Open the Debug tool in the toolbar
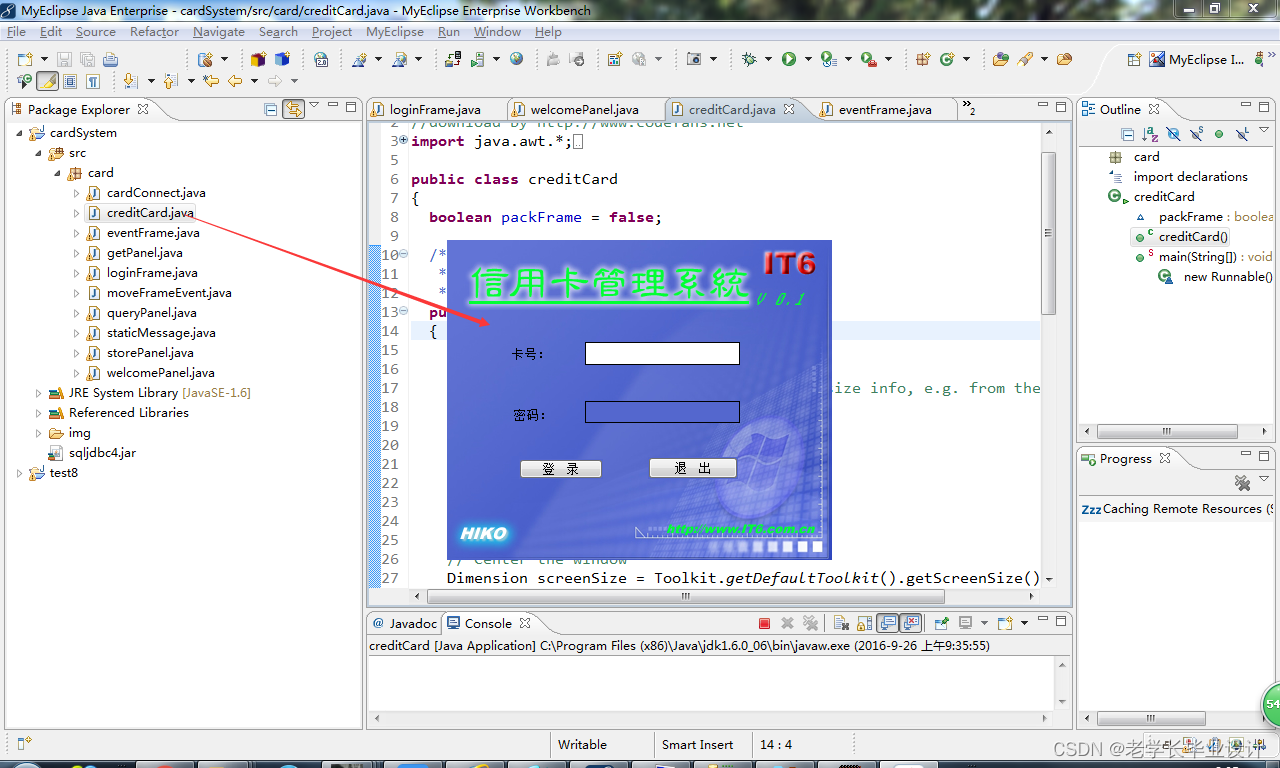This screenshot has height=768, width=1280. 748,59
